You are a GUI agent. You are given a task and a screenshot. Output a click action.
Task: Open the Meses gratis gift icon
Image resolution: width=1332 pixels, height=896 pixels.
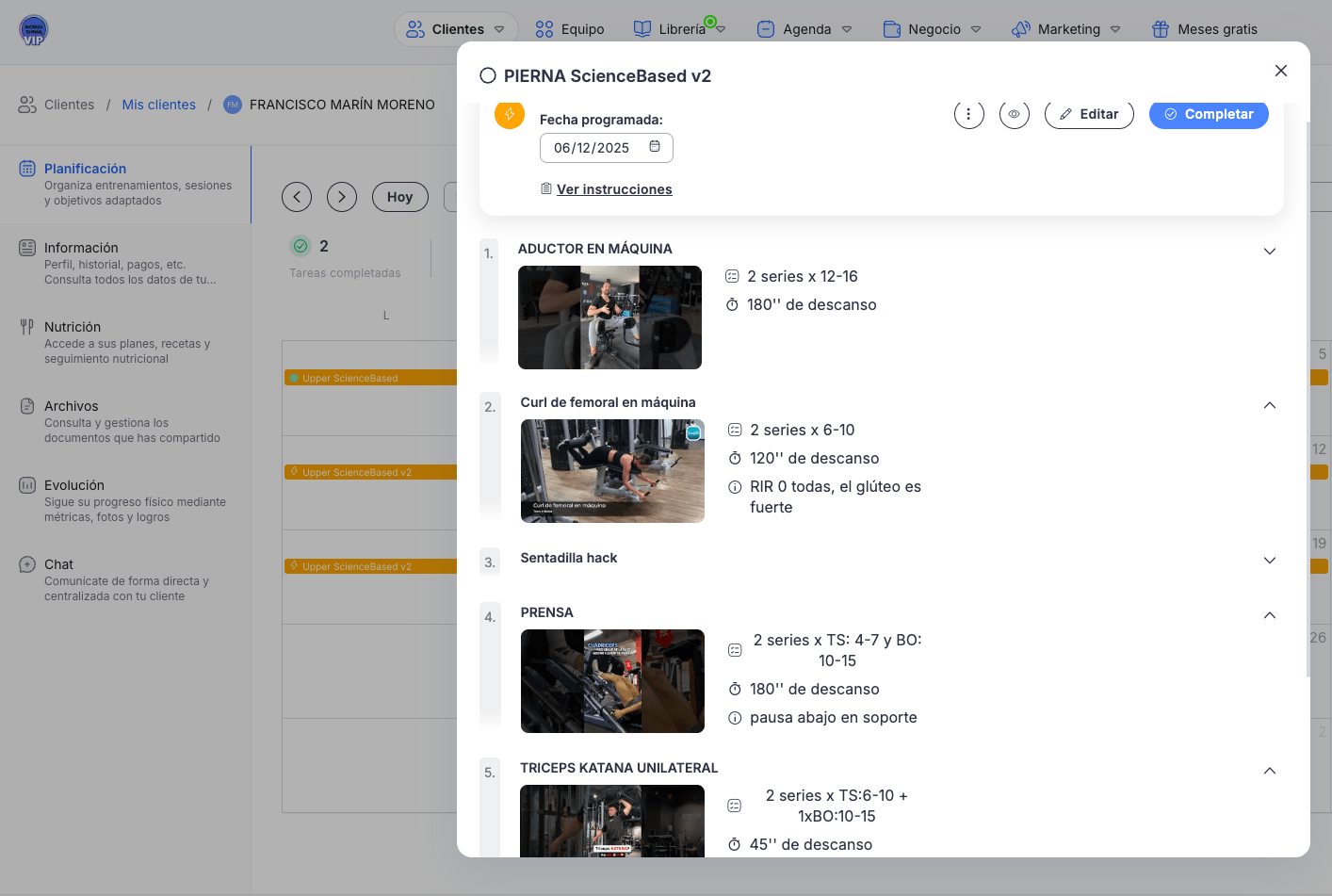1161,29
